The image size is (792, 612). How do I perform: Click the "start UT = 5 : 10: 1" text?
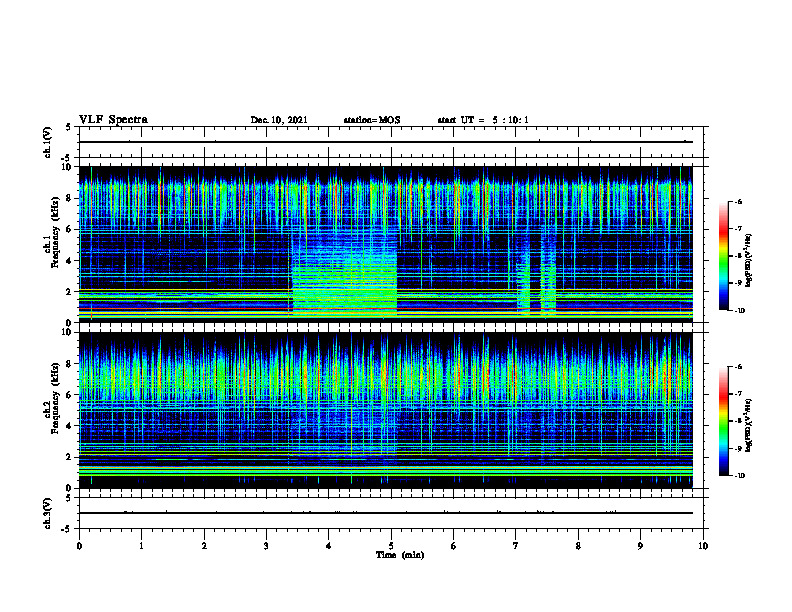click(x=483, y=120)
